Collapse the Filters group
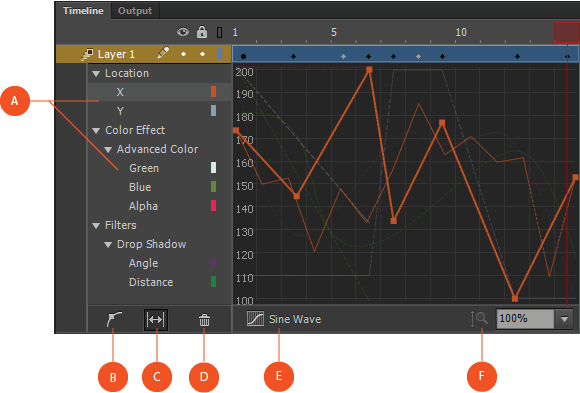The width and height of the screenshot is (580, 393). coord(96,226)
